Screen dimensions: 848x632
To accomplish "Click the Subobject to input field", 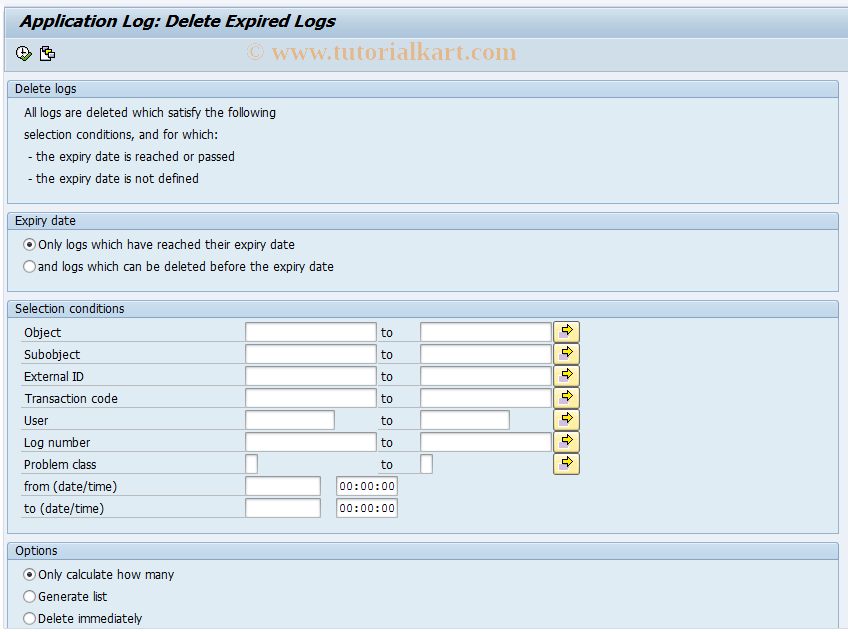I will pos(483,353).
